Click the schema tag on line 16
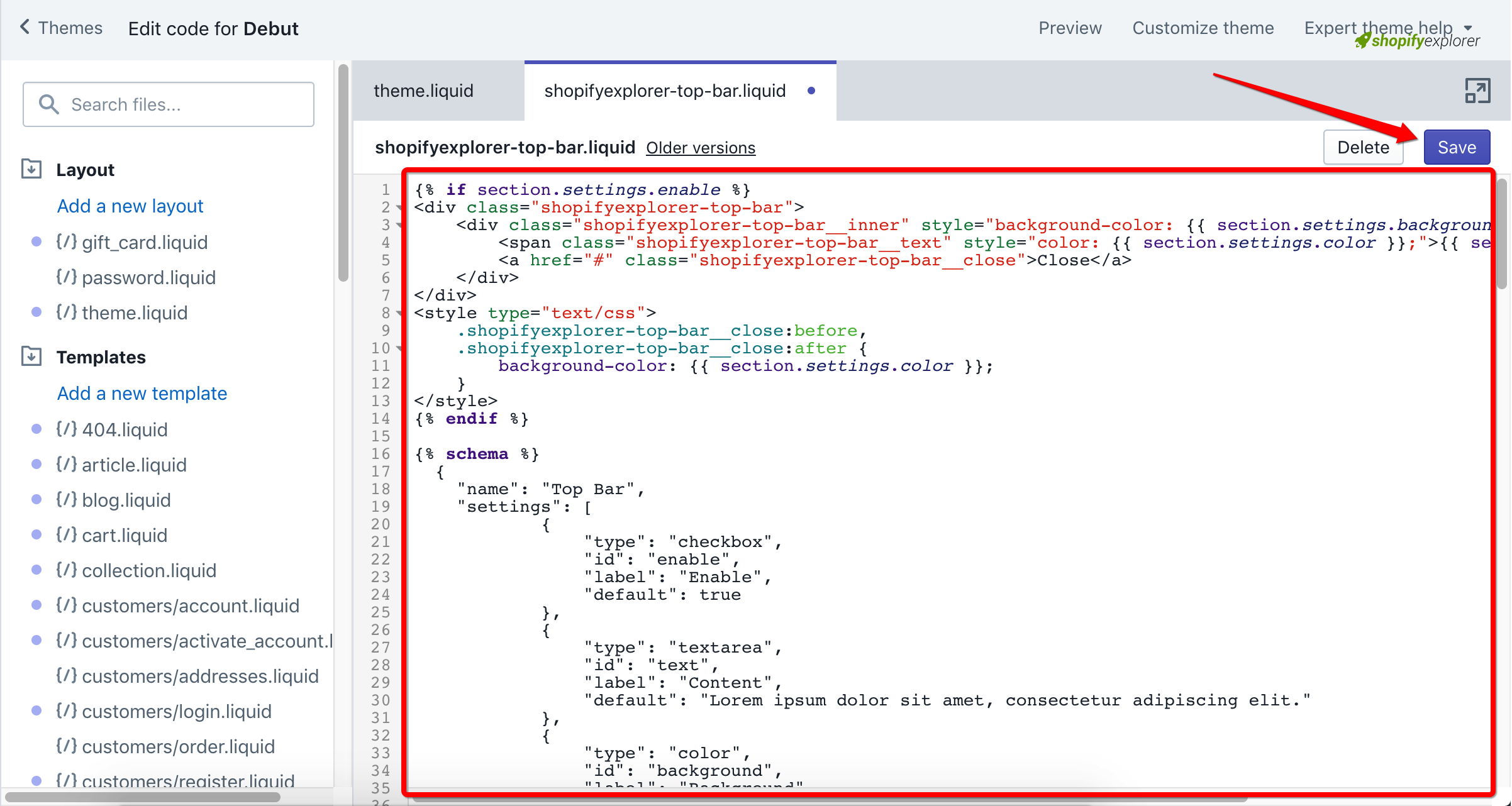This screenshot has width=1512, height=806. coord(477,454)
